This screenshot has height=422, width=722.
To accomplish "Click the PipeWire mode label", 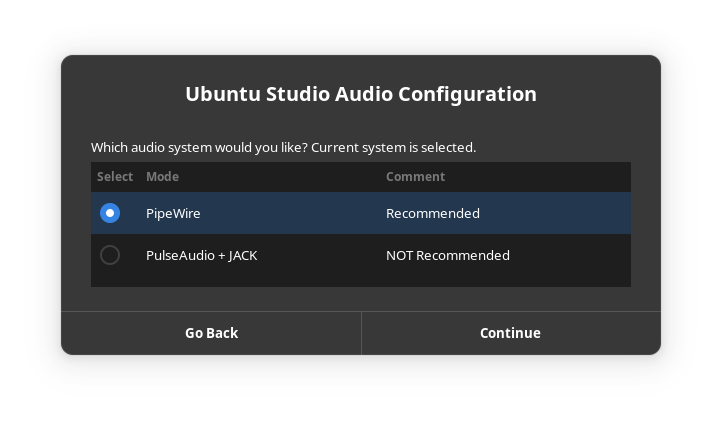I will pos(173,213).
